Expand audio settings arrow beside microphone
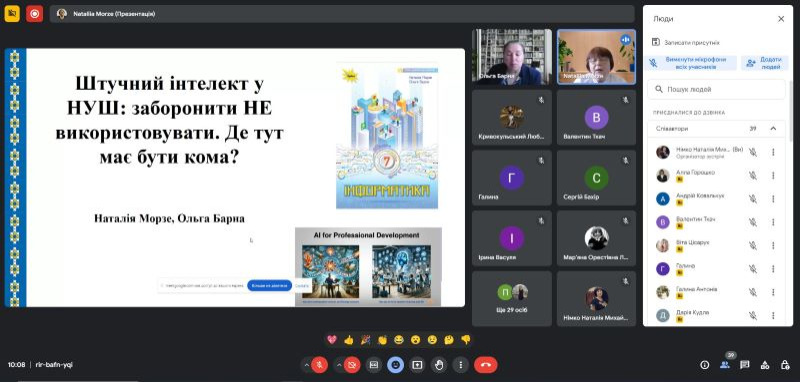This screenshot has width=800, height=382. 307,365
